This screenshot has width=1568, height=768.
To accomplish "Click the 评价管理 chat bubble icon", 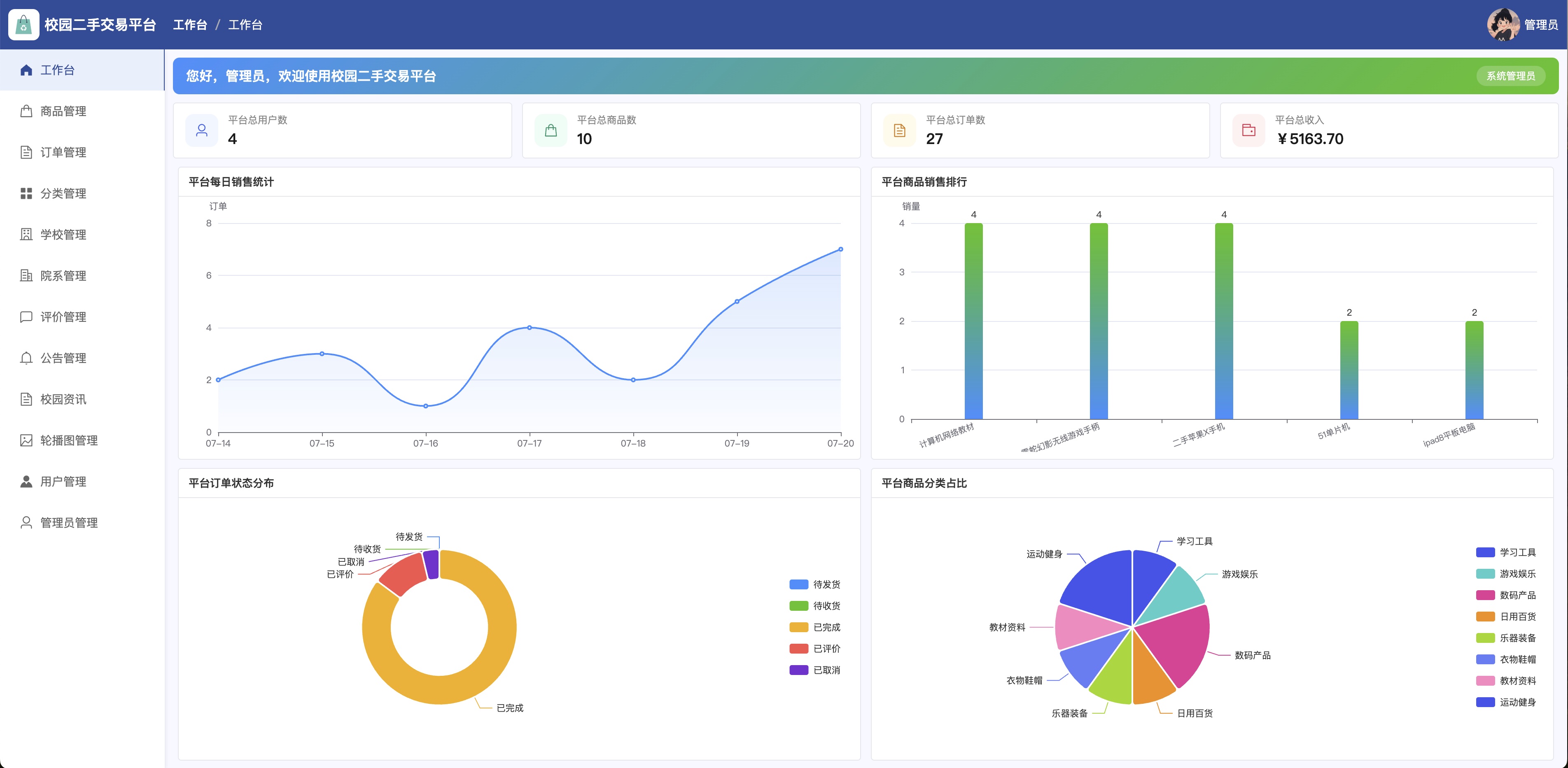I will coord(26,317).
